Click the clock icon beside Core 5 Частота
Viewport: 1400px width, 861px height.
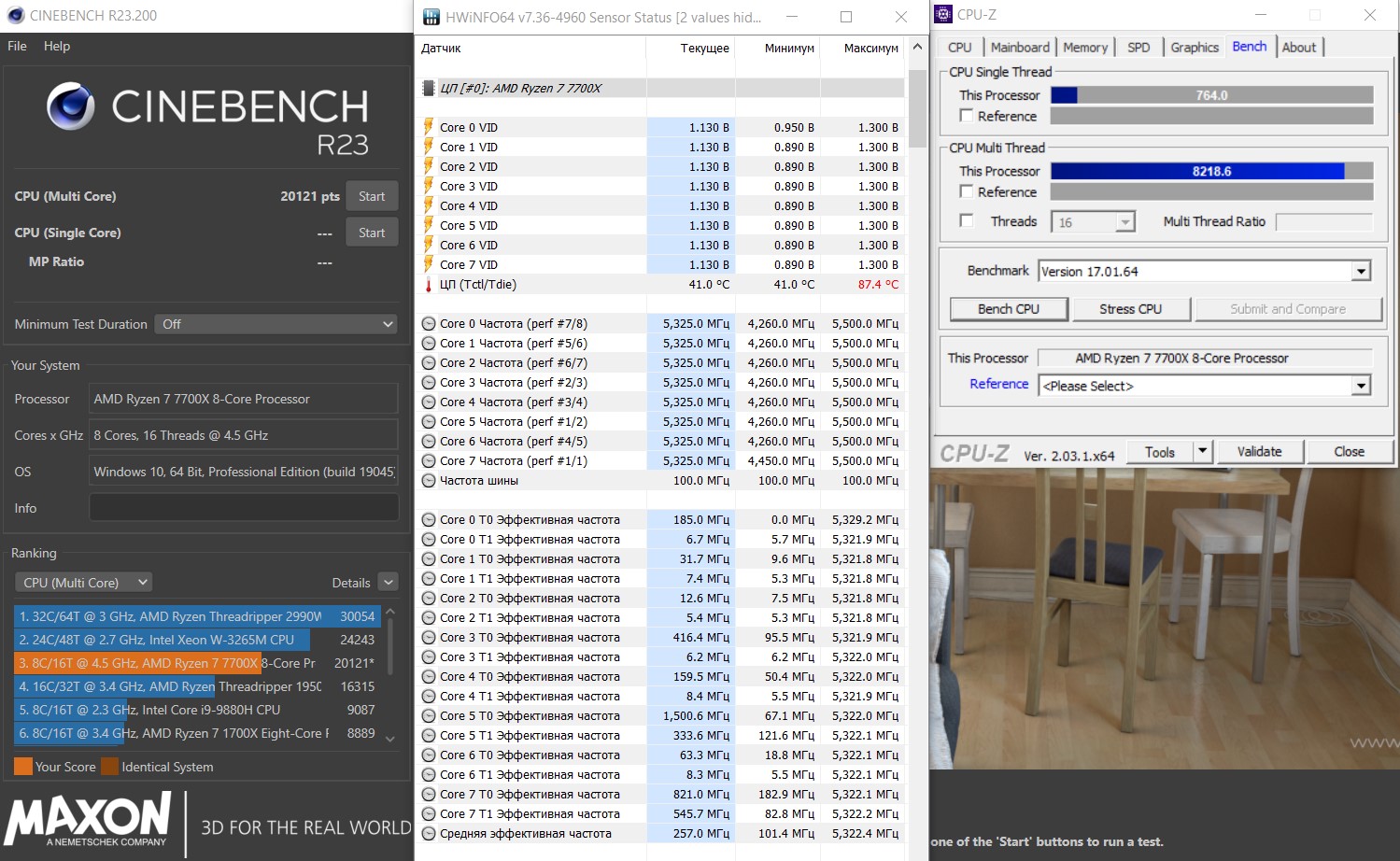[429, 422]
